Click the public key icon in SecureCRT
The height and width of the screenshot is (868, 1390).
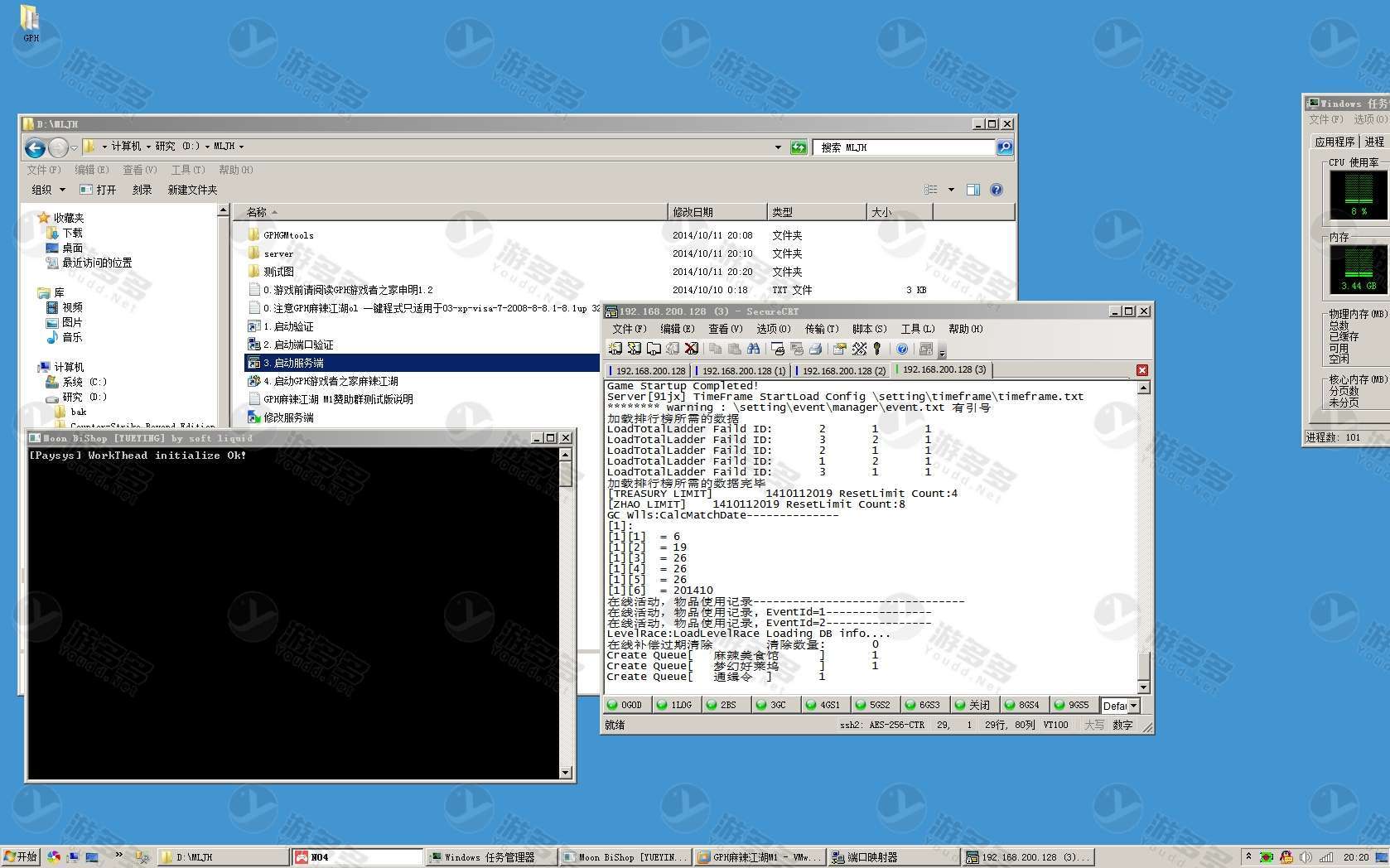pos(877,349)
